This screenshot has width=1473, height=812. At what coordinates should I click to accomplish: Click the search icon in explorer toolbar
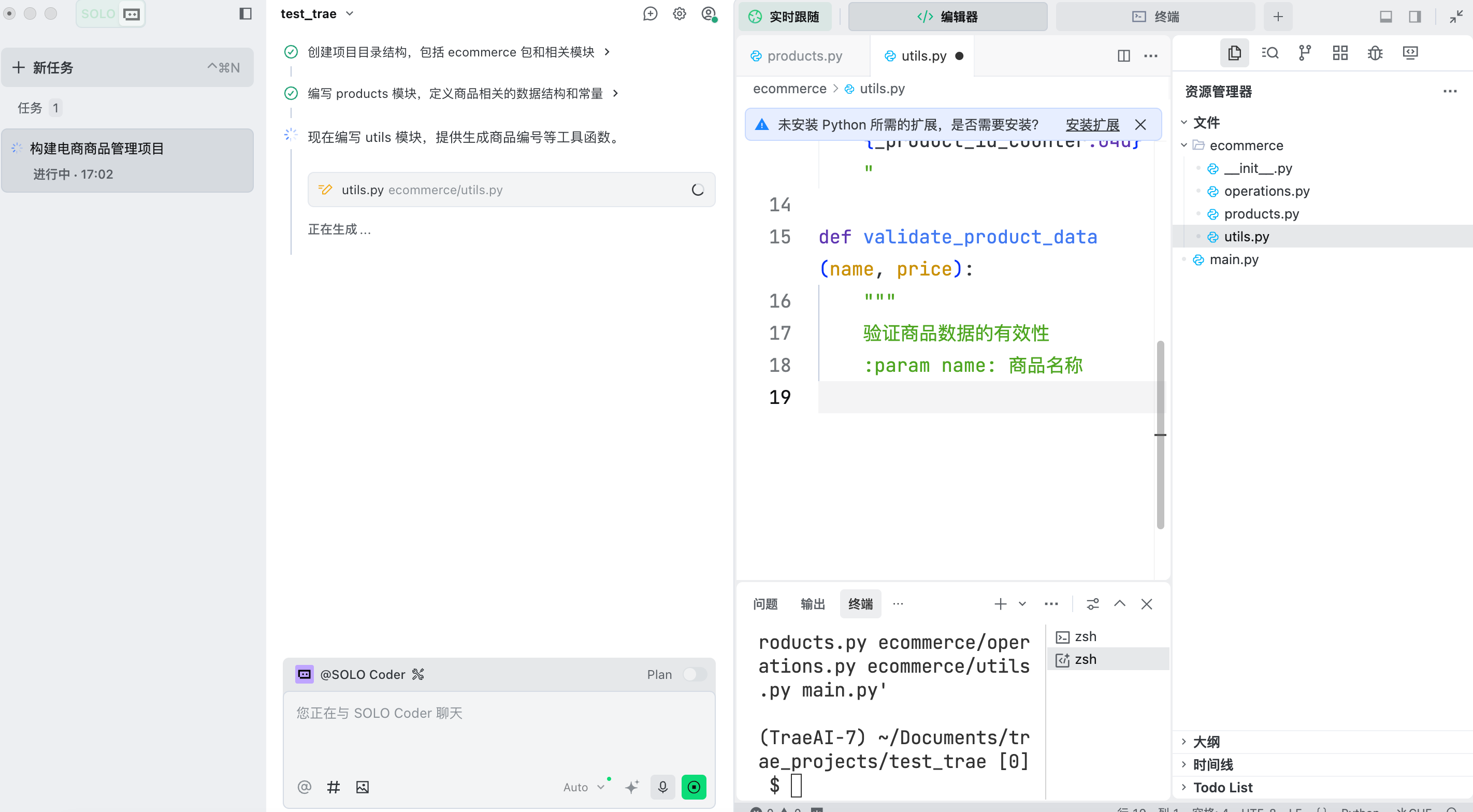1269,53
